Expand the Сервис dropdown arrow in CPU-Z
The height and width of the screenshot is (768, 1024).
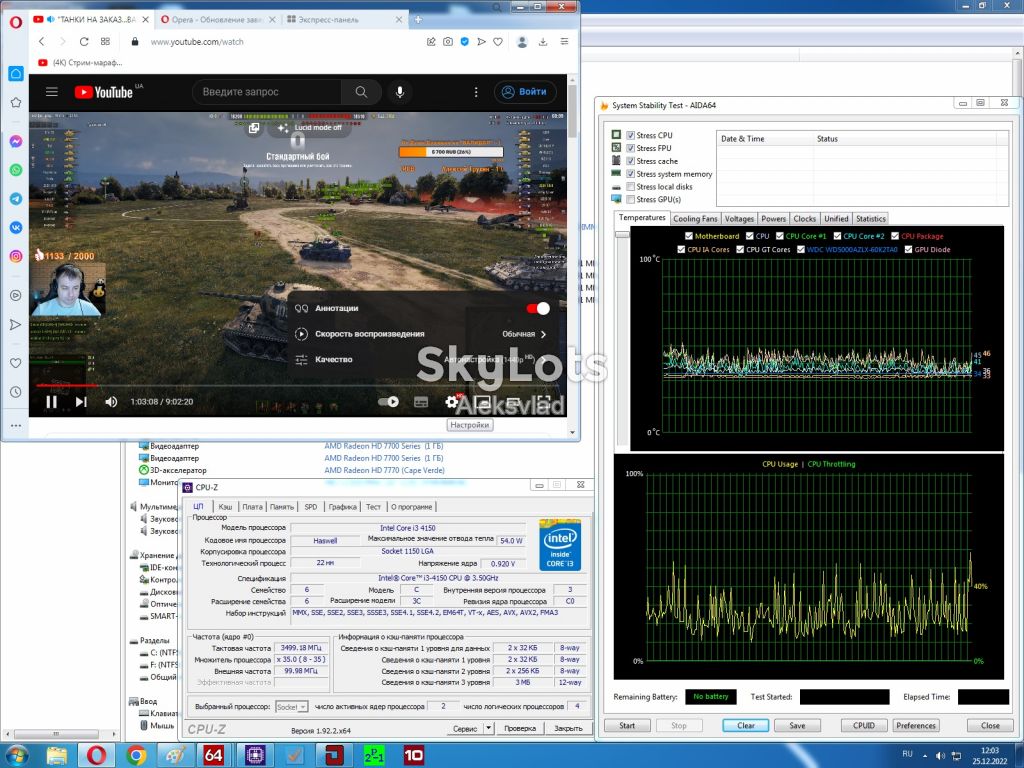(x=488, y=728)
